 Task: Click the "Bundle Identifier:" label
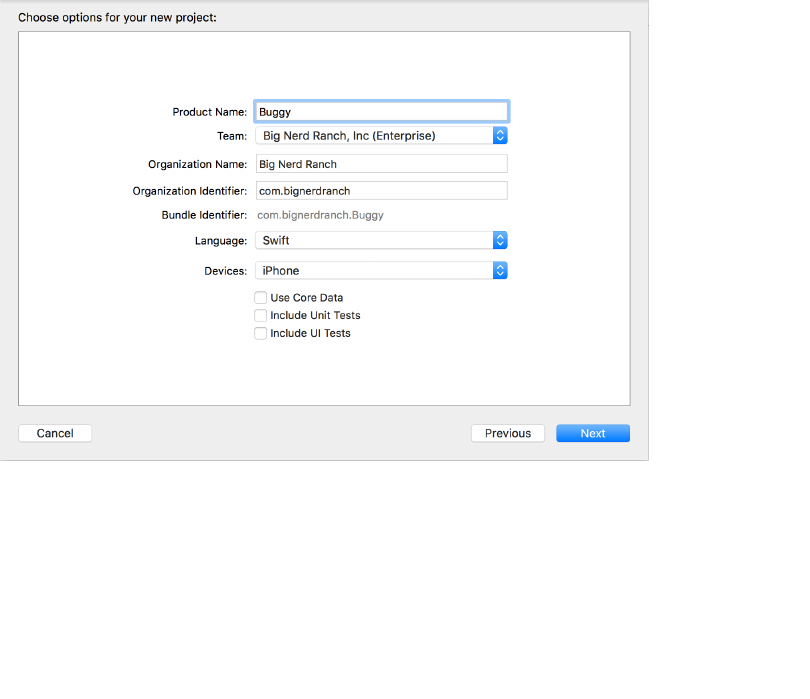coord(204,216)
